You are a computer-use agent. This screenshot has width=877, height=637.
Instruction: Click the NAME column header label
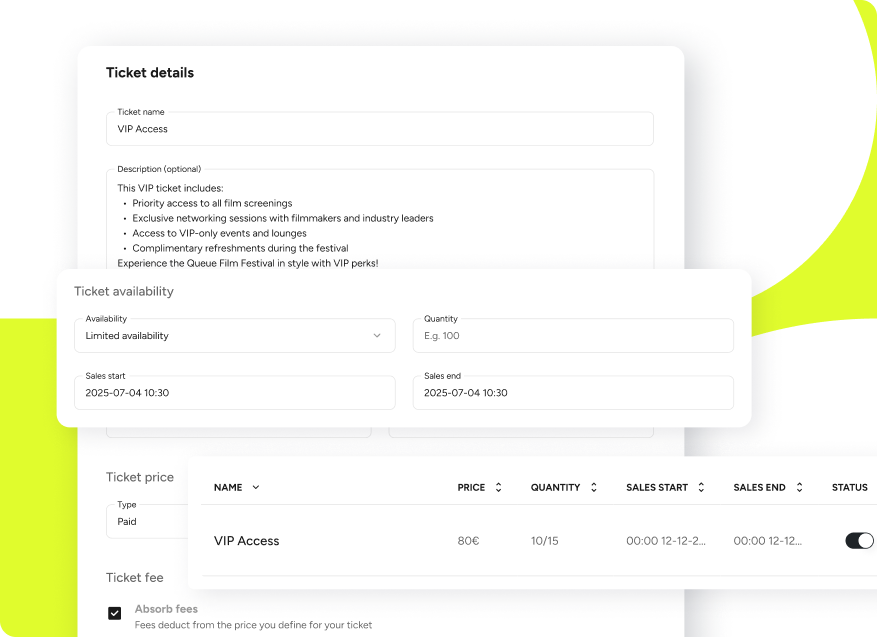228,487
